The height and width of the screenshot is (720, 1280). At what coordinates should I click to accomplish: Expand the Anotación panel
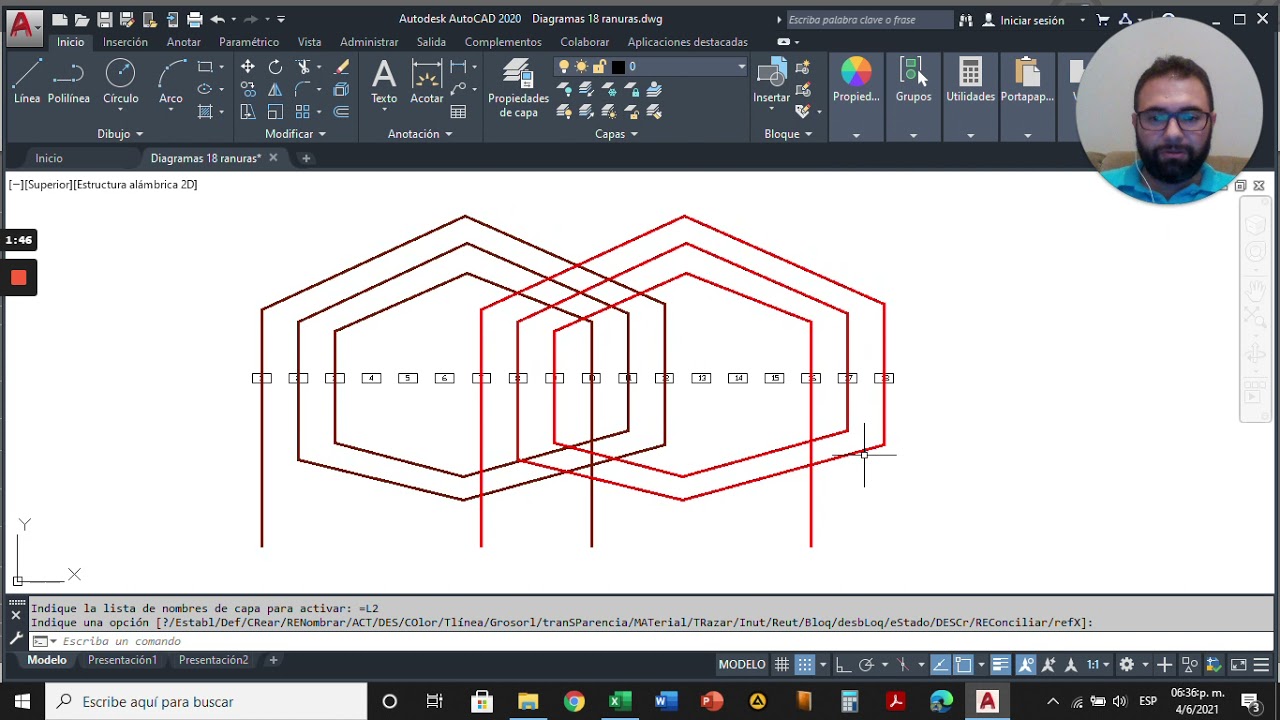420,134
